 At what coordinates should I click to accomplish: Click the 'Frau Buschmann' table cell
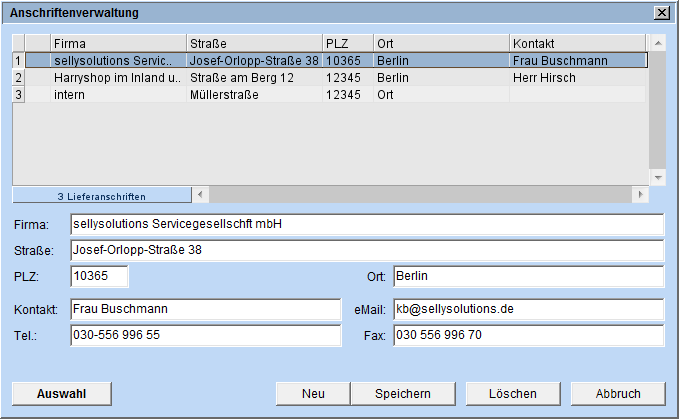coord(578,60)
